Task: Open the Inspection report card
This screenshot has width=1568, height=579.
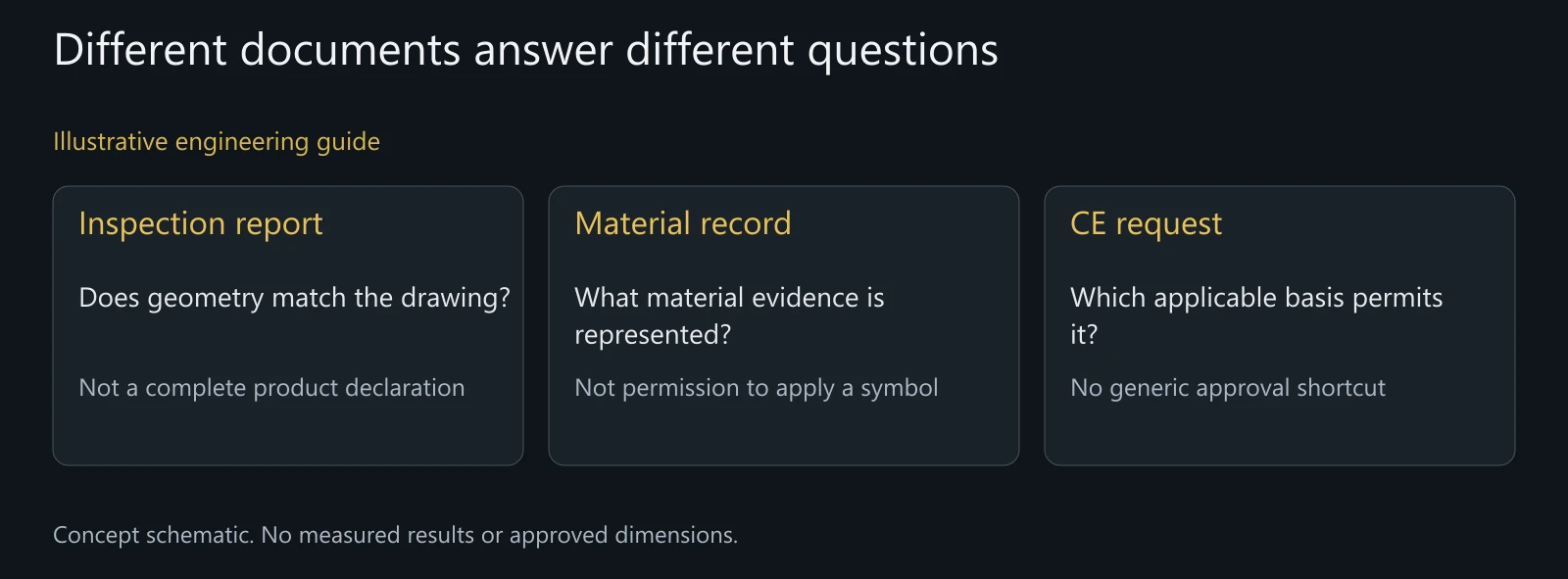Action: 288,325
